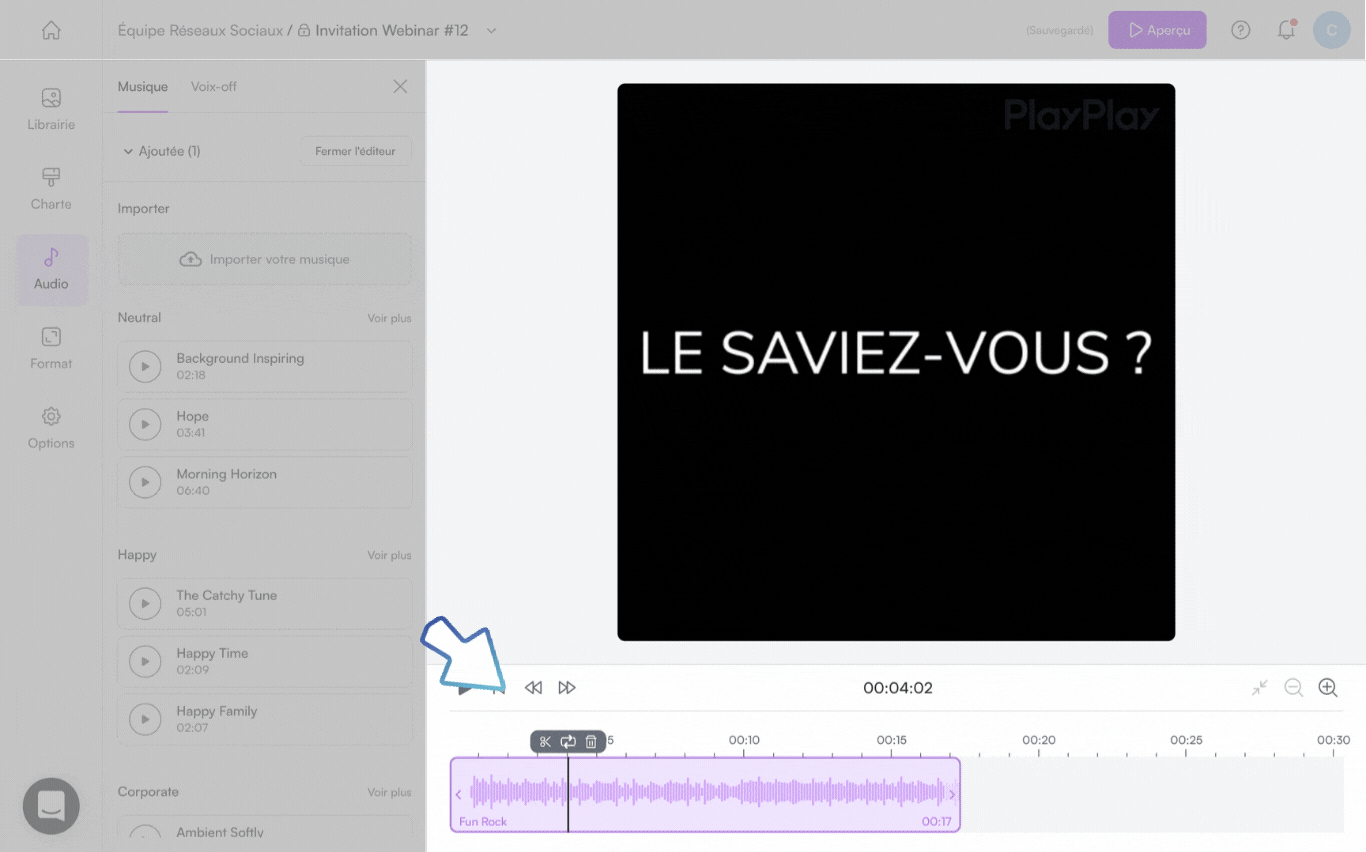1366x852 pixels.
Task: Preview the Hope track
Action: coord(145,425)
